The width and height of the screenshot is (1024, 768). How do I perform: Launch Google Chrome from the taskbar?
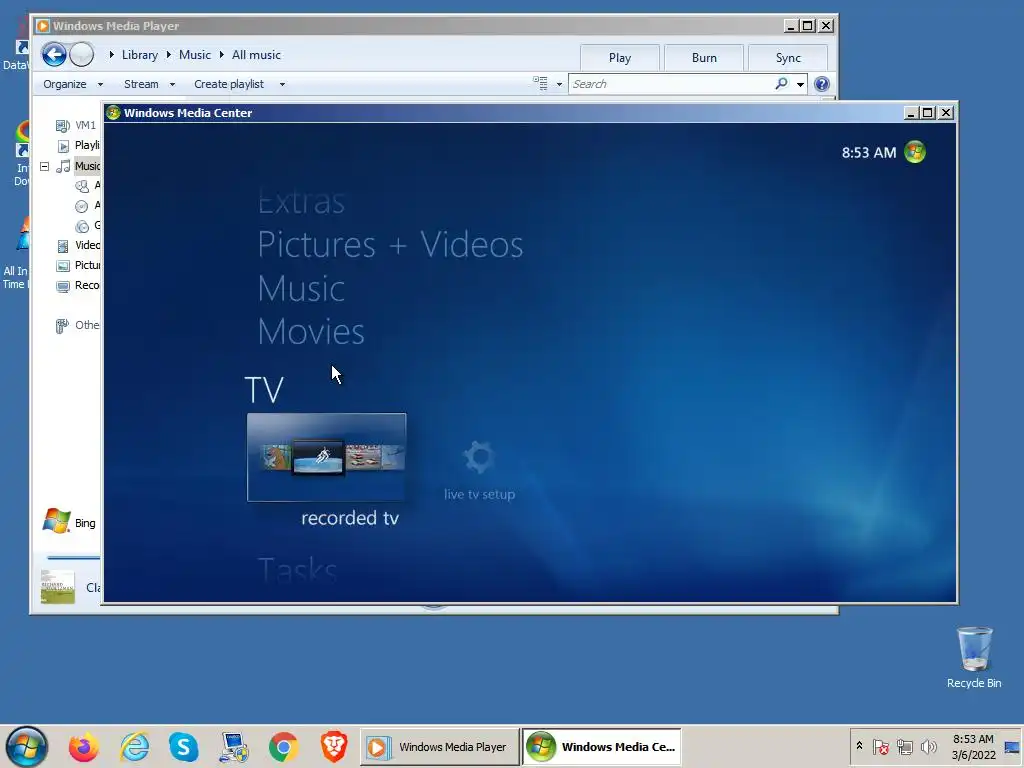point(283,746)
